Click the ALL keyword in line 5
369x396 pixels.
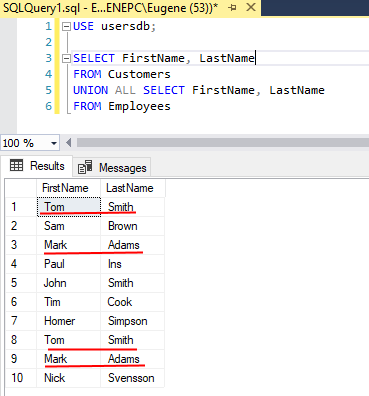coord(125,90)
